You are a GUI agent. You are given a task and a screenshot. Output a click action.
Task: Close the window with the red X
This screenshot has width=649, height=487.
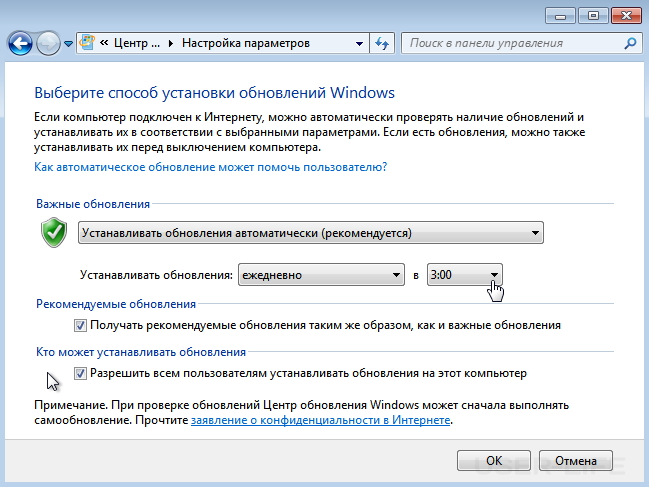coord(626,16)
